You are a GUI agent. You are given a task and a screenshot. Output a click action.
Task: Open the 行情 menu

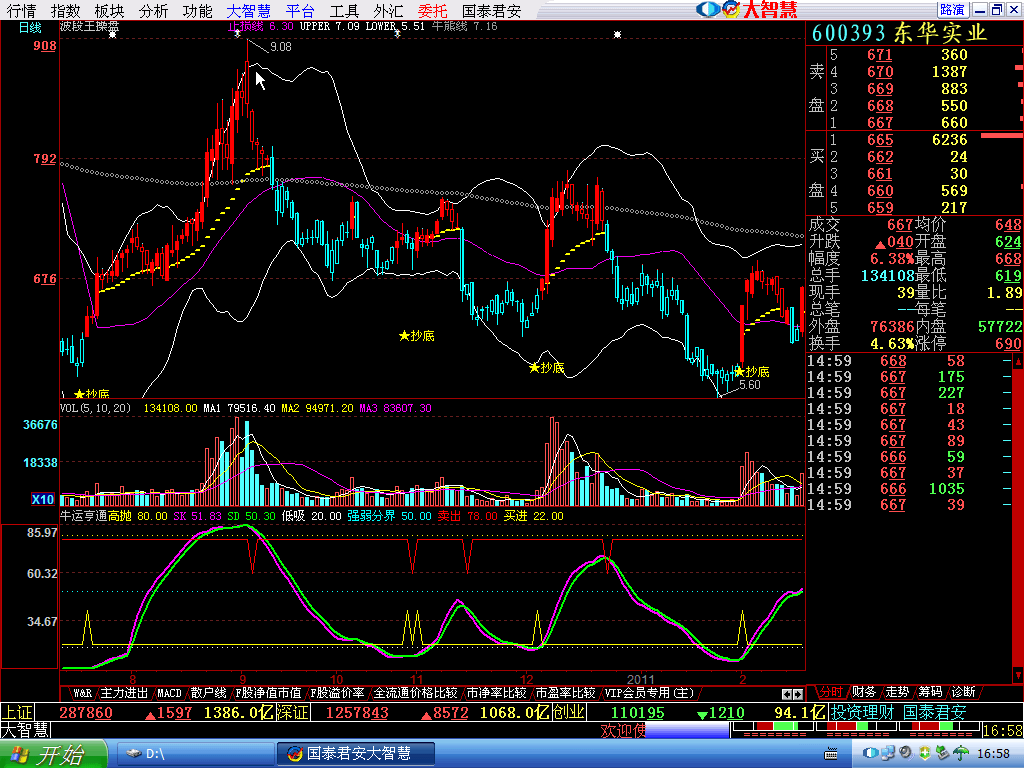pos(22,10)
